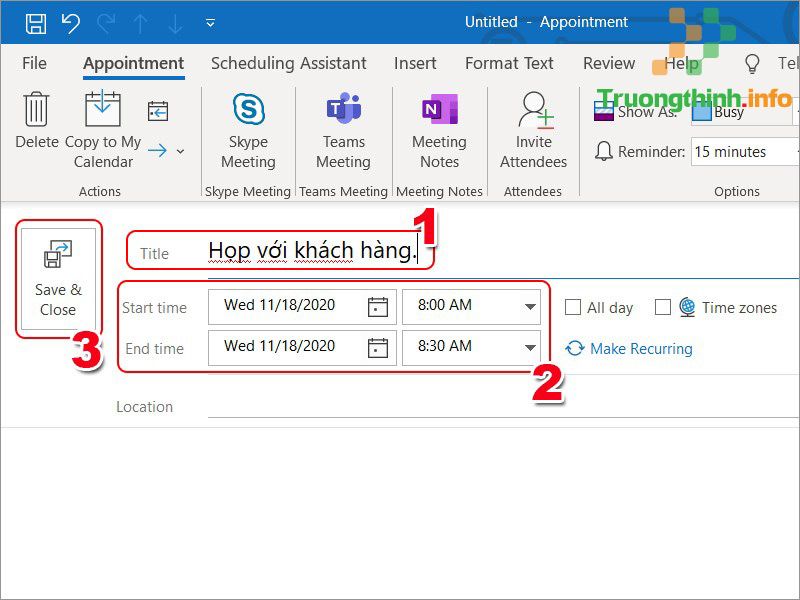Screen dimensions: 800x600
Task: Click the small calendar icon beside Copy to My Calendar
Action: pos(158,111)
